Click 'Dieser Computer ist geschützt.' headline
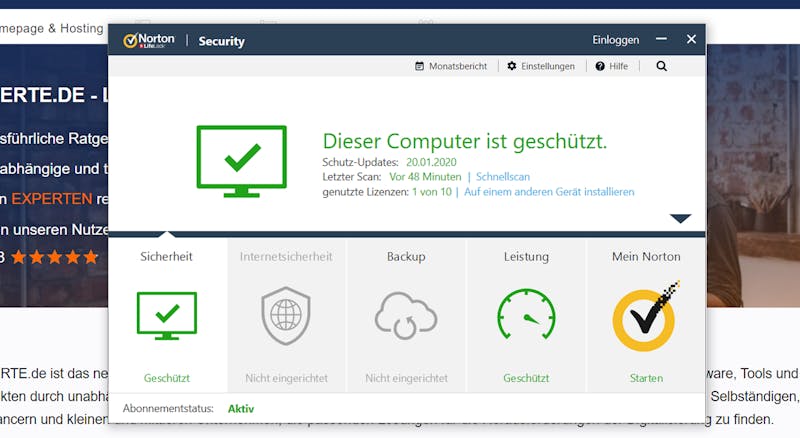800x438 pixels. click(x=465, y=141)
